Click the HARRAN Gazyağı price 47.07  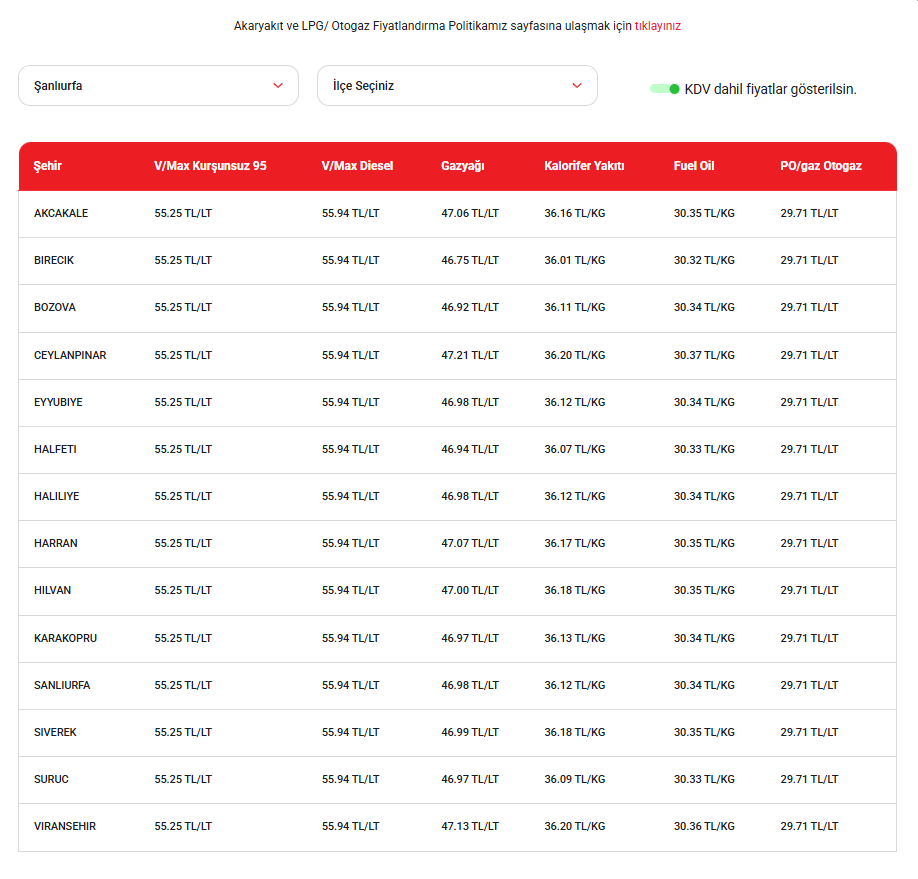pyautogui.click(x=470, y=543)
